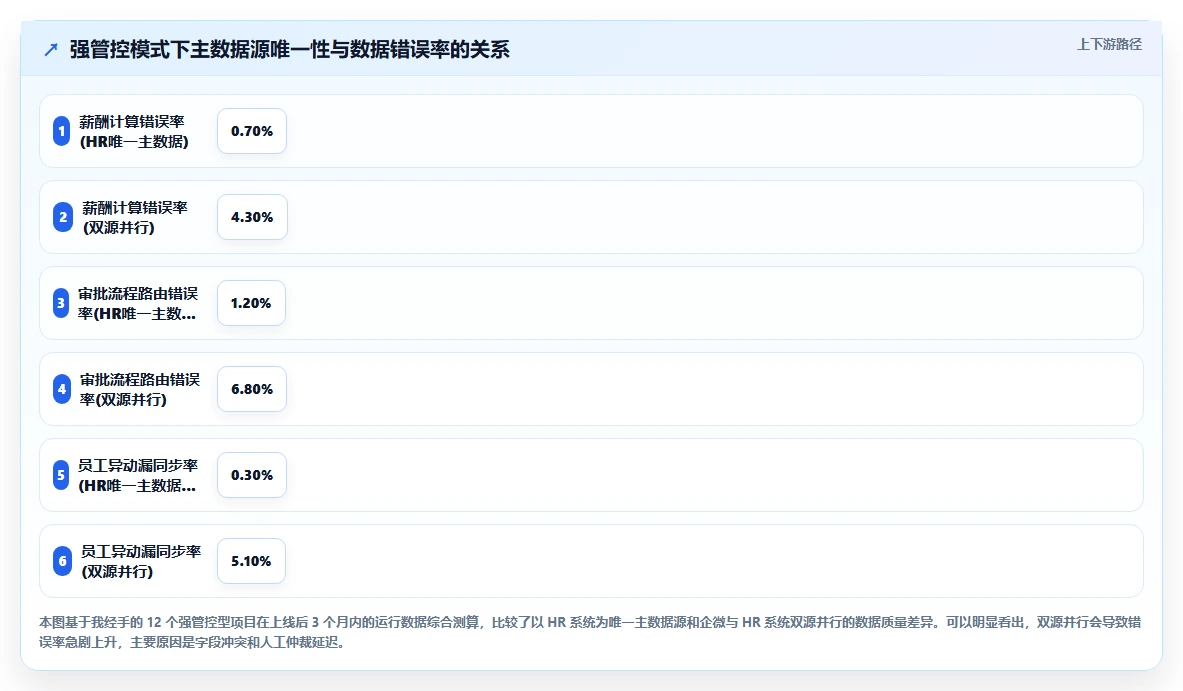Click the 4.30% value box
This screenshot has height=691, width=1183.
252,217
